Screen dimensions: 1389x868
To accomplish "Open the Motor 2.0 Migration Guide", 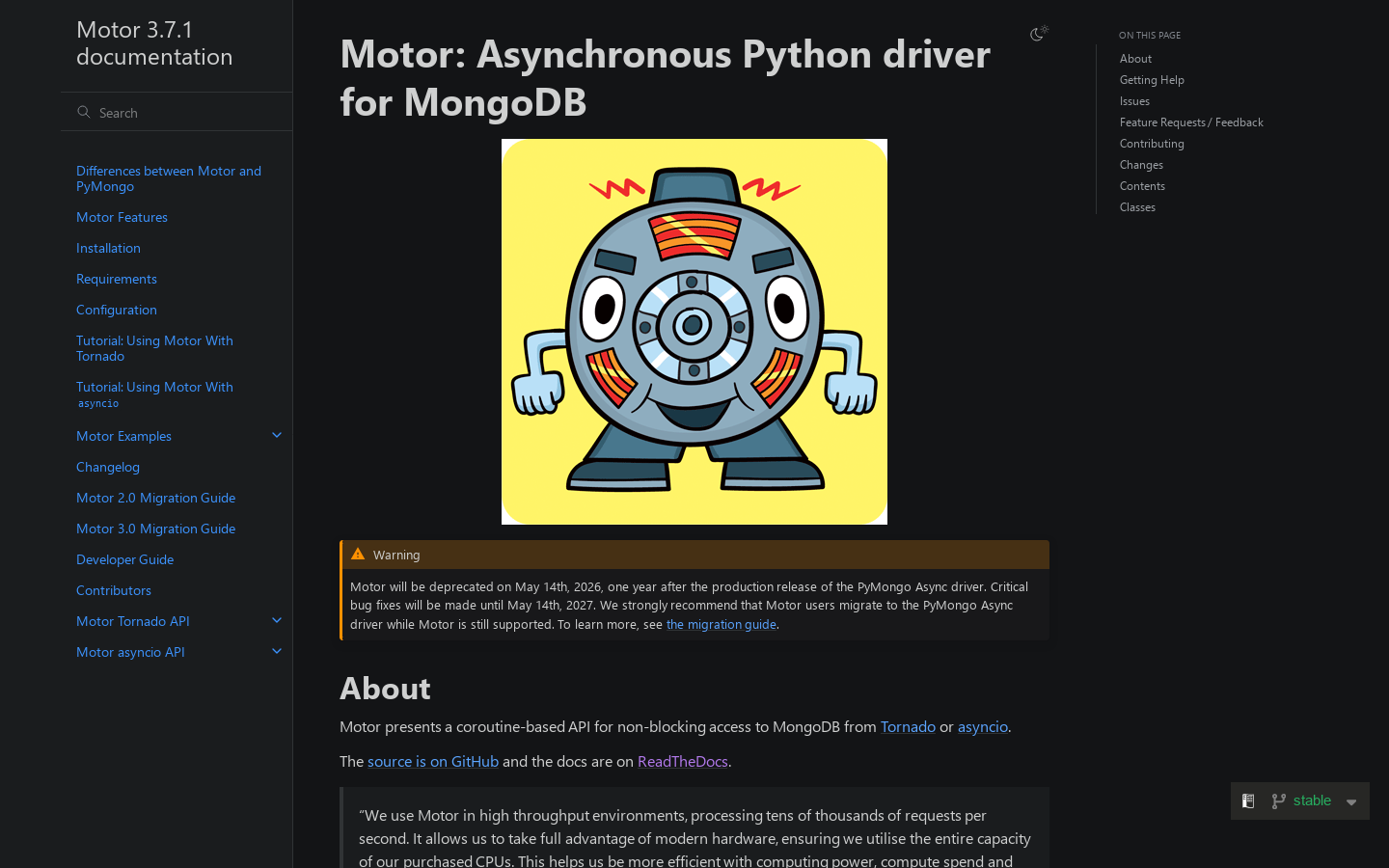I will (155, 498).
